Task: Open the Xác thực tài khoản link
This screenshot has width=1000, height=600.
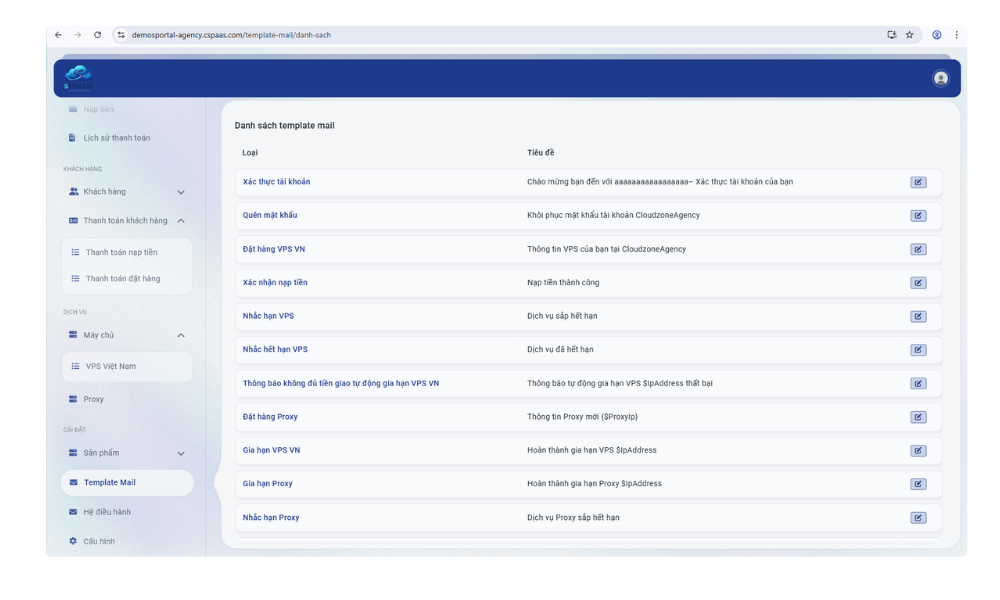Action: (x=276, y=182)
